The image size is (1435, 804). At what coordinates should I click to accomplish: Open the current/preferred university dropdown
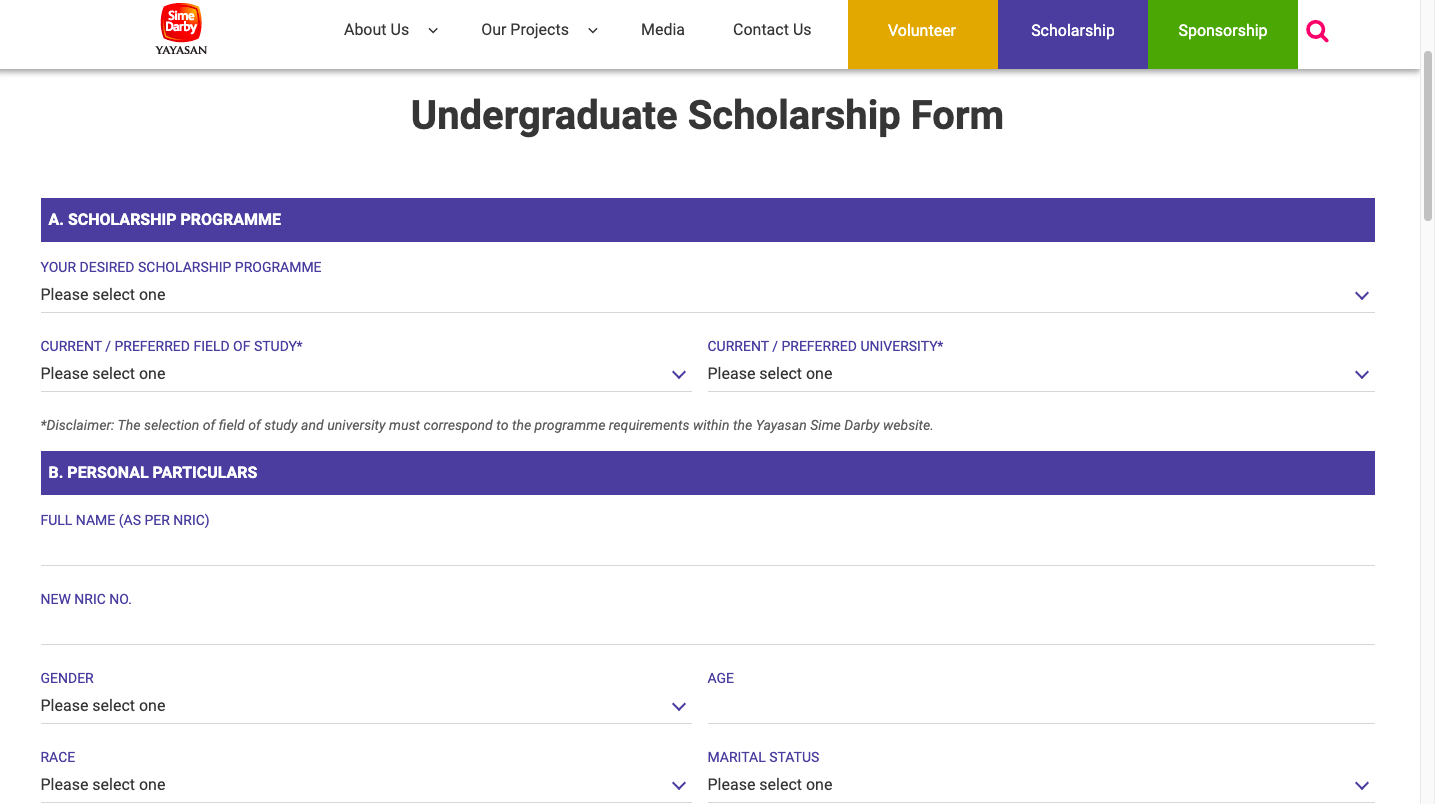click(x=1041, y=374)
